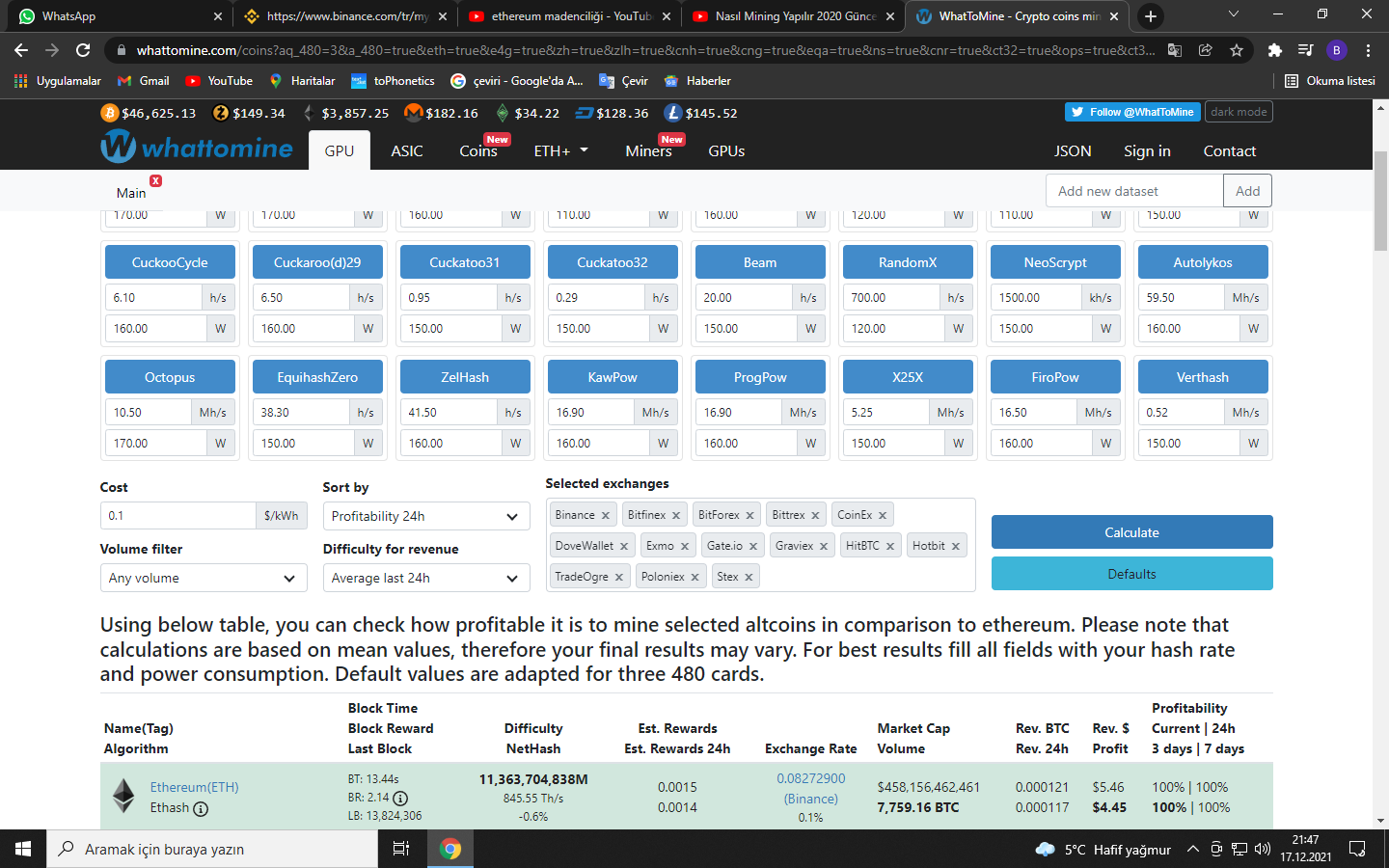Remove the Main dataset with red X
The width and height of the screenshot is (1389, 868).
[155, 180]
